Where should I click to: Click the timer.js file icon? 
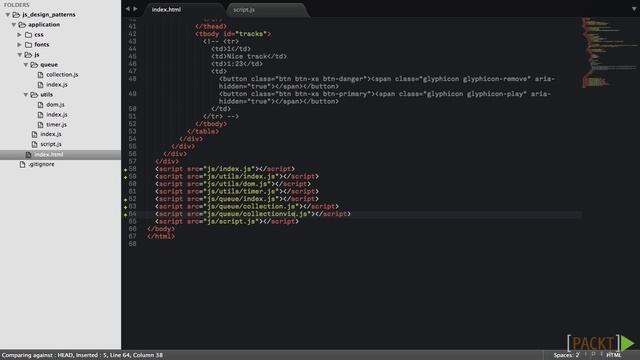point(40,125)
